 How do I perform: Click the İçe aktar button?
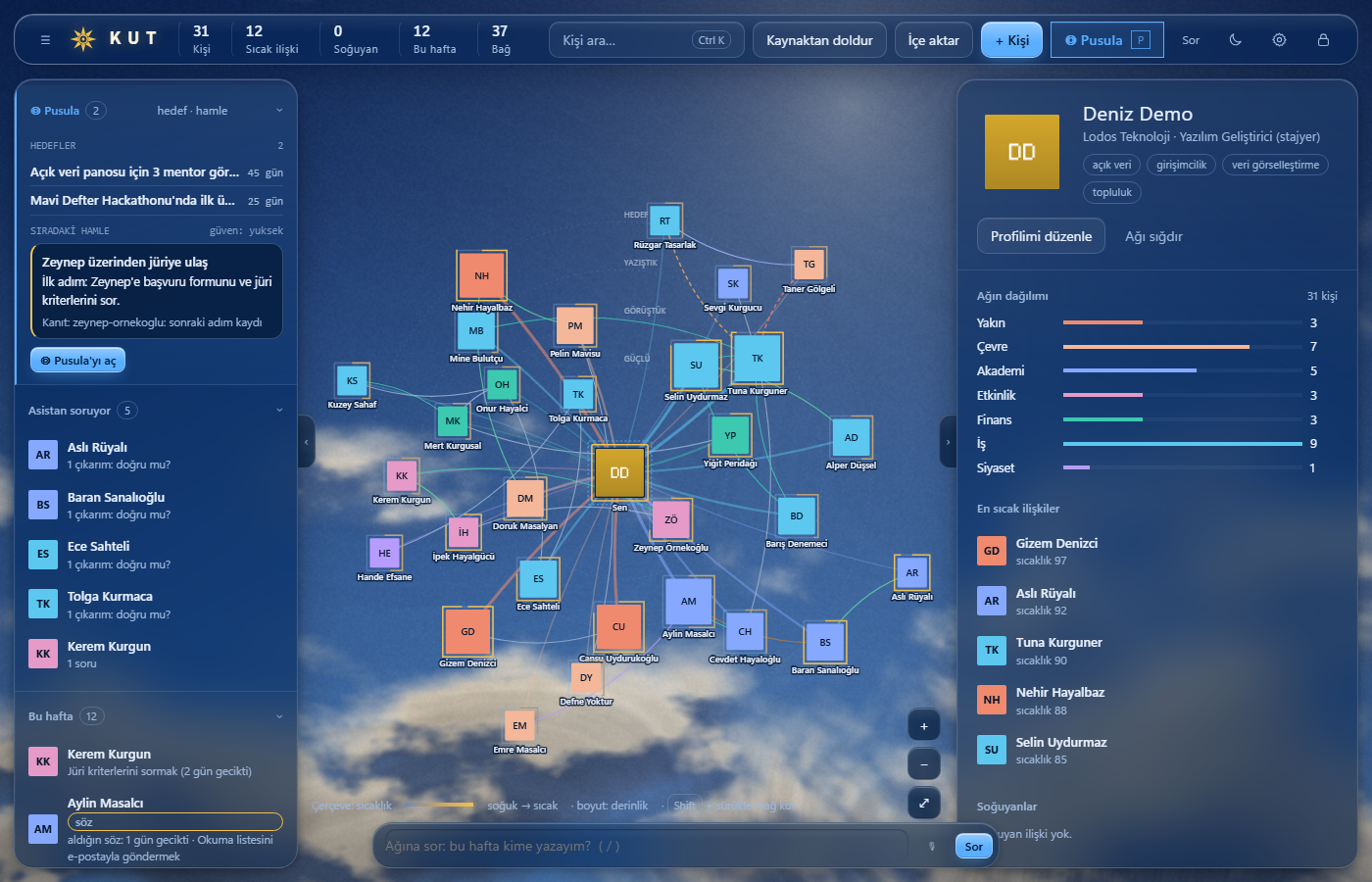[934, 40]
